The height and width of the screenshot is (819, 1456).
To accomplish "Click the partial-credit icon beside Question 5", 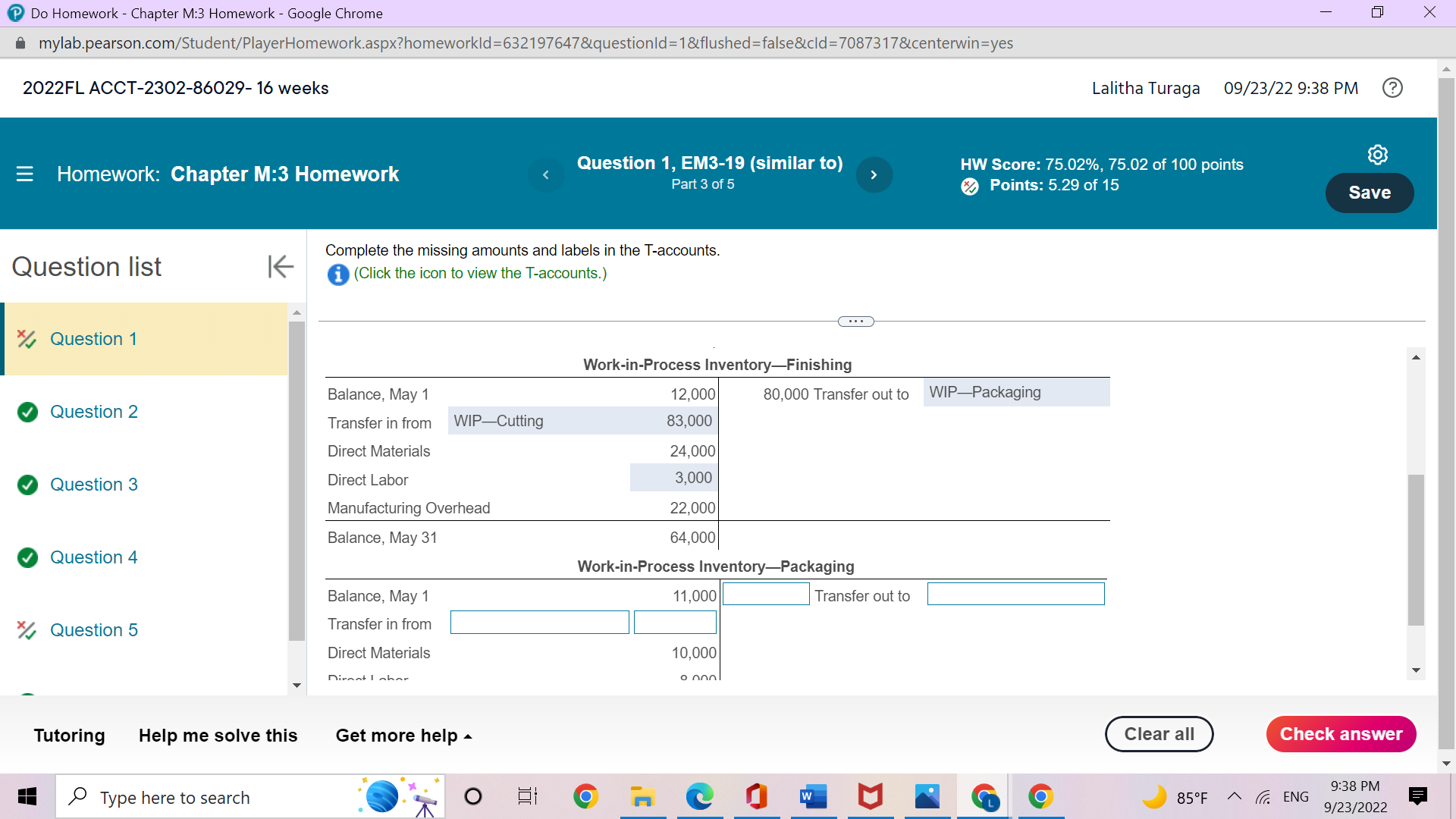I will [27, 630].
